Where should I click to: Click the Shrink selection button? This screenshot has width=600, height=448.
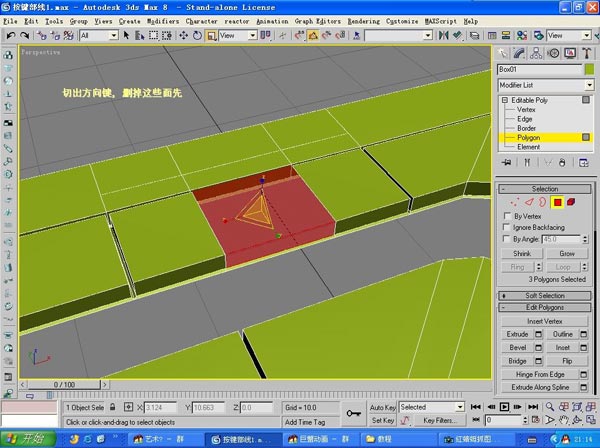pos(522,253)
